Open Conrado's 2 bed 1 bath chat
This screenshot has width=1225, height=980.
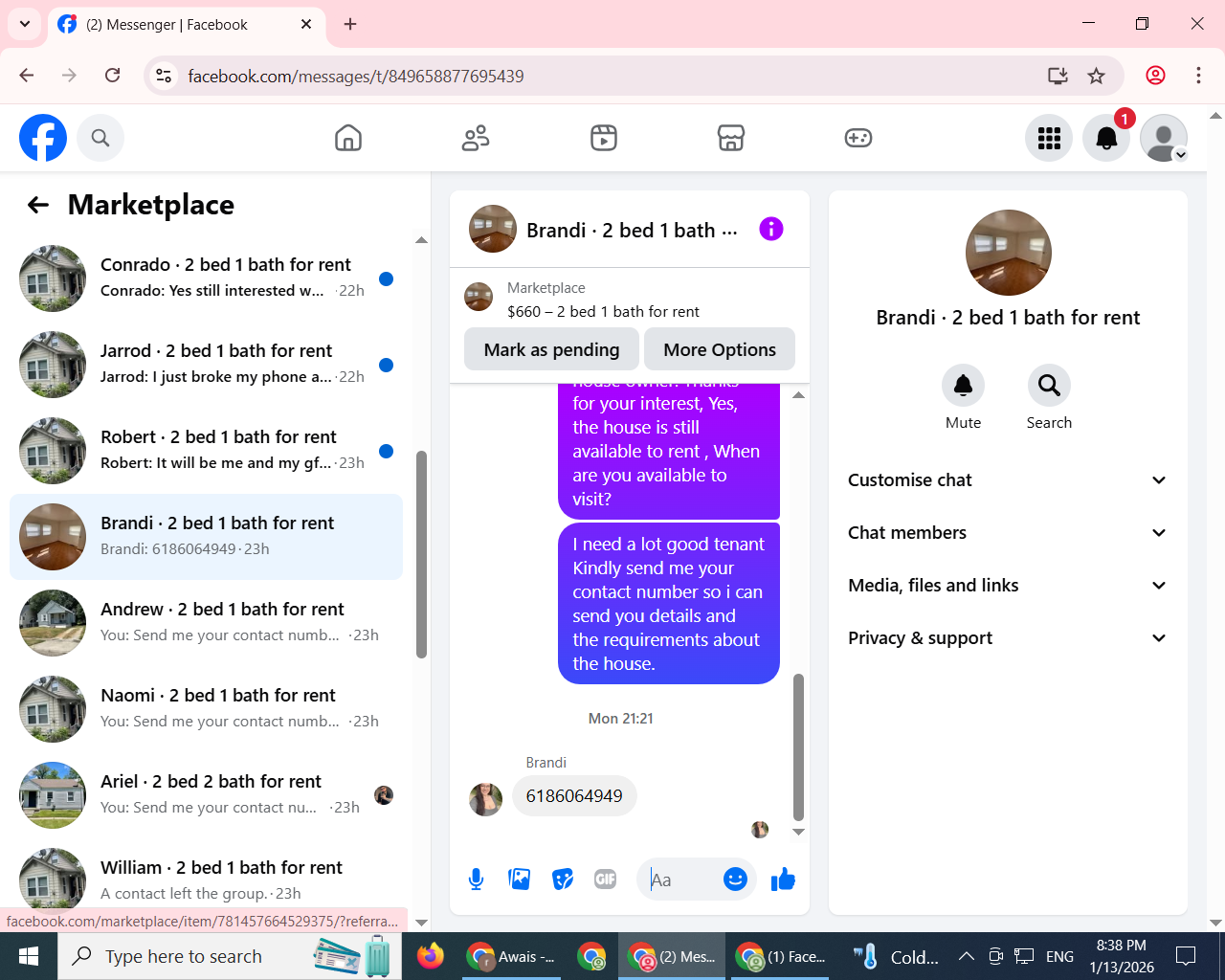point(206,278)
